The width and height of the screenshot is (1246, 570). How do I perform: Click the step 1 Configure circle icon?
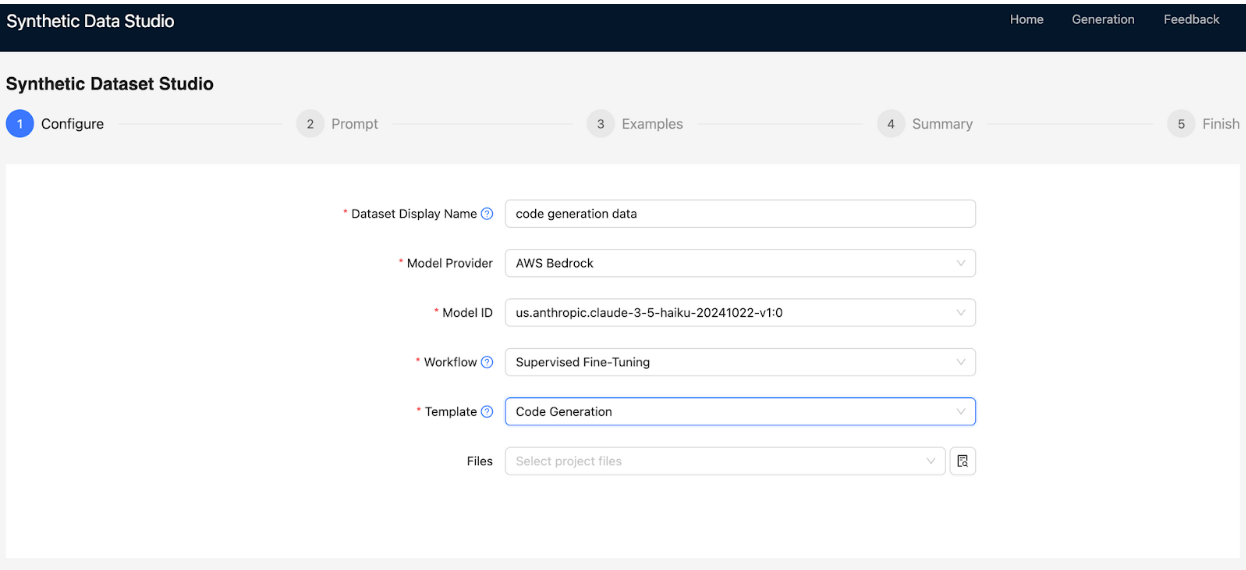click(19, 124)
